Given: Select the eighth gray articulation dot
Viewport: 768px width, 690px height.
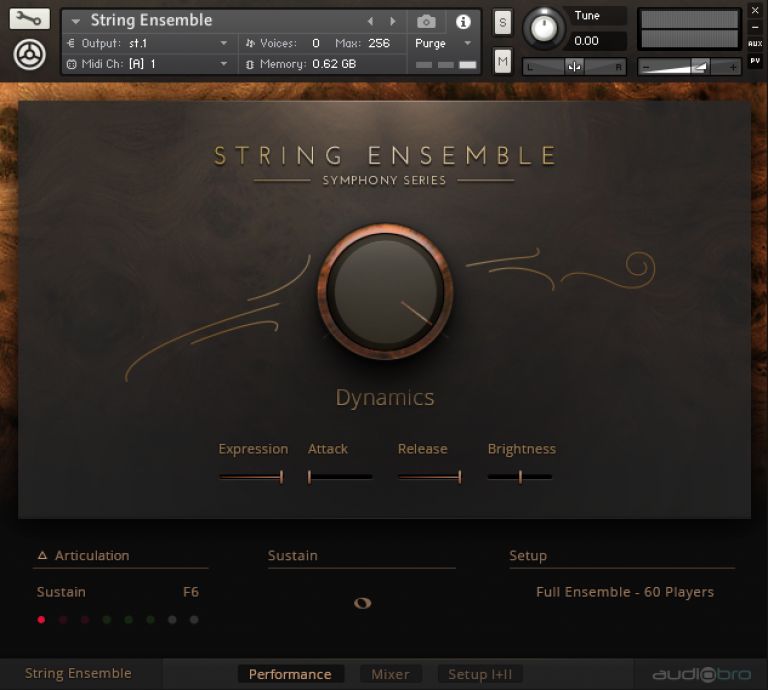Looking at the screenshot, I should (x=194, y=620).
